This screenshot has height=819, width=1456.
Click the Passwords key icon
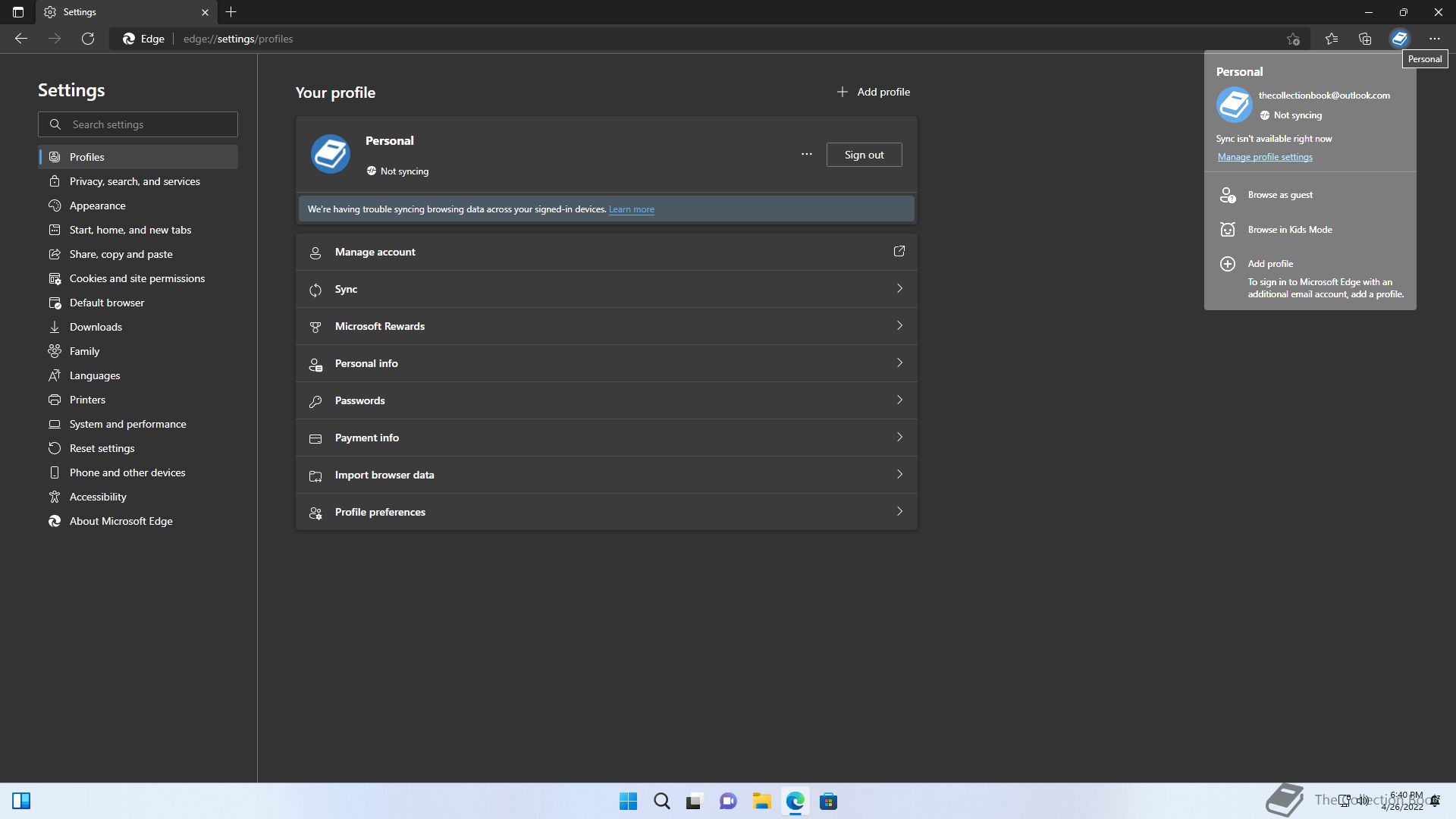pos(315,401)
